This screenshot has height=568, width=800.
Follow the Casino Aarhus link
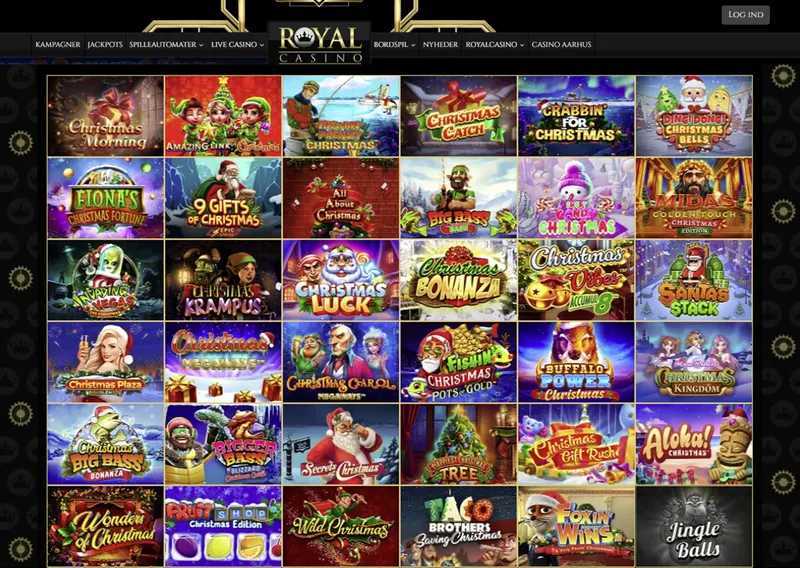pyautogui.click(x=561, y=44)
